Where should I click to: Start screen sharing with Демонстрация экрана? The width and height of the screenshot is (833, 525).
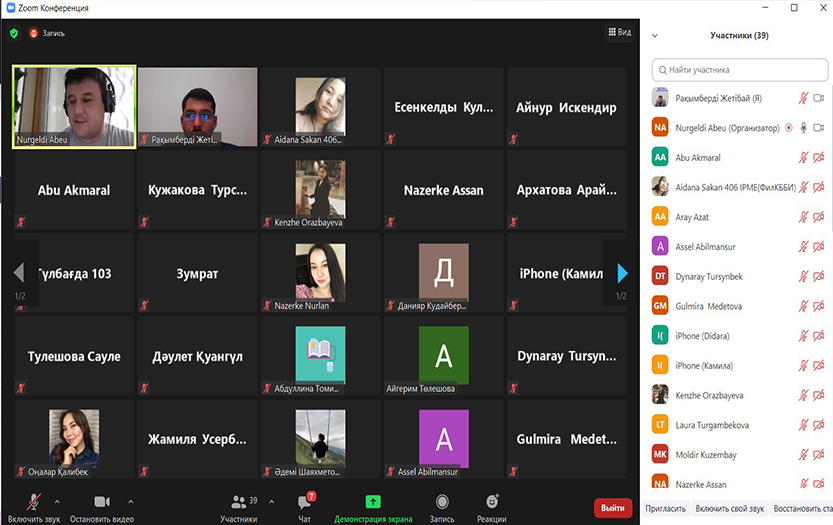click(372, 502)
